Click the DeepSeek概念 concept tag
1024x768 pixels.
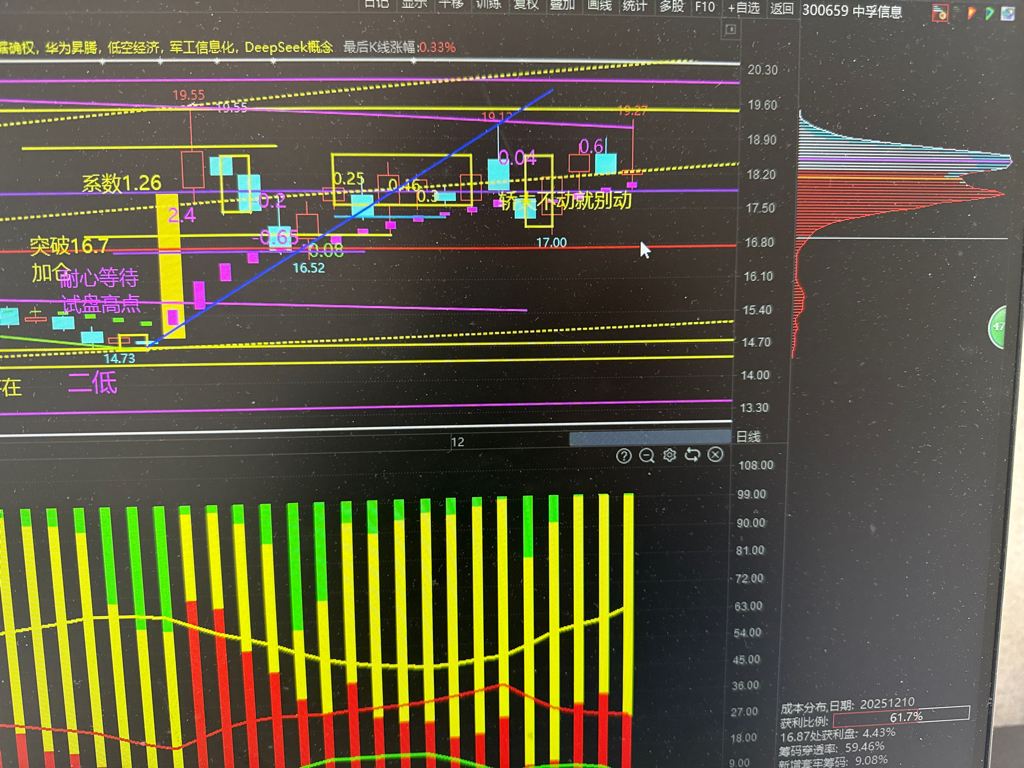click(x=289, y=47)
